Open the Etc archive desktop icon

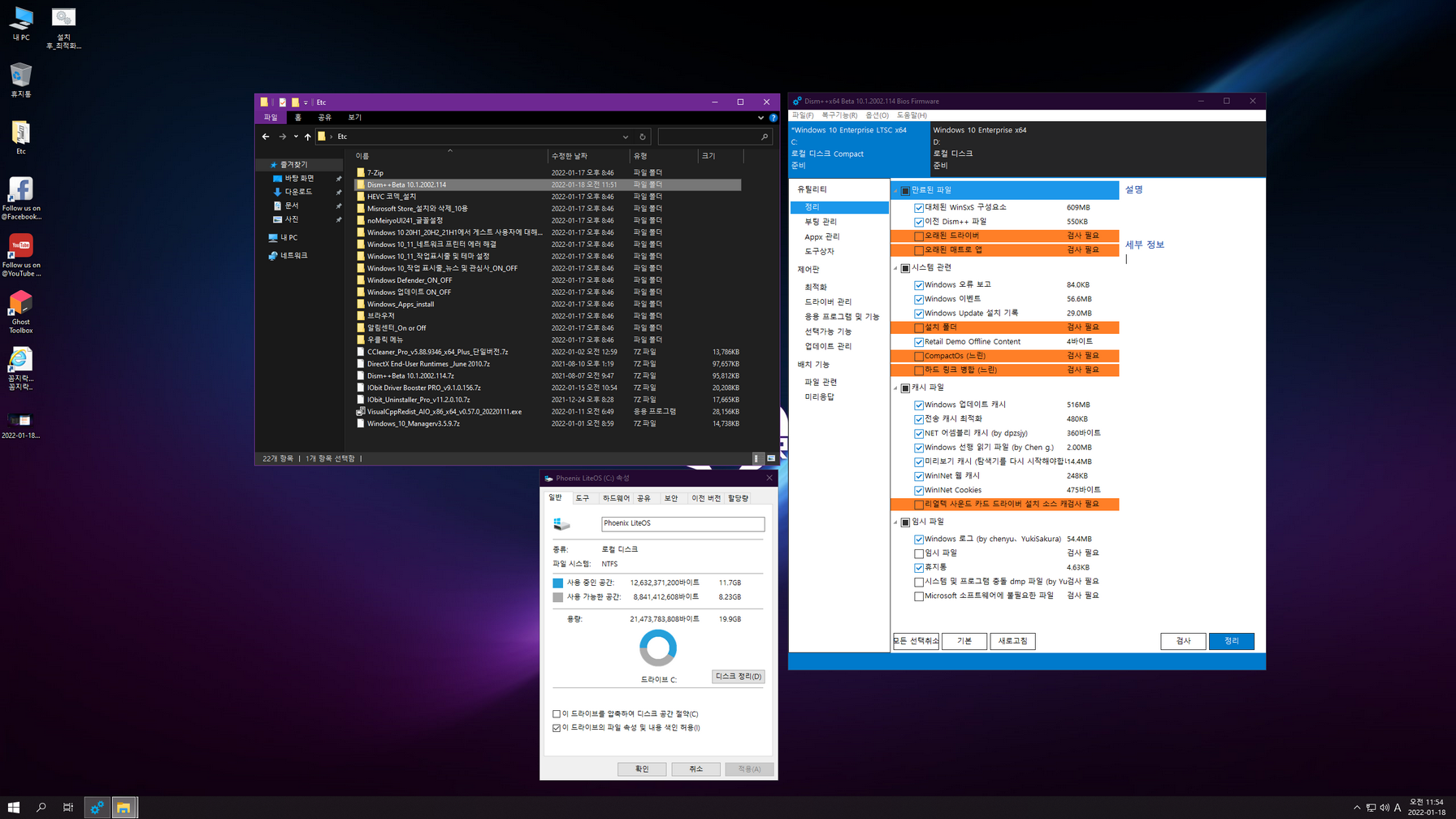(x=21, y=136)
